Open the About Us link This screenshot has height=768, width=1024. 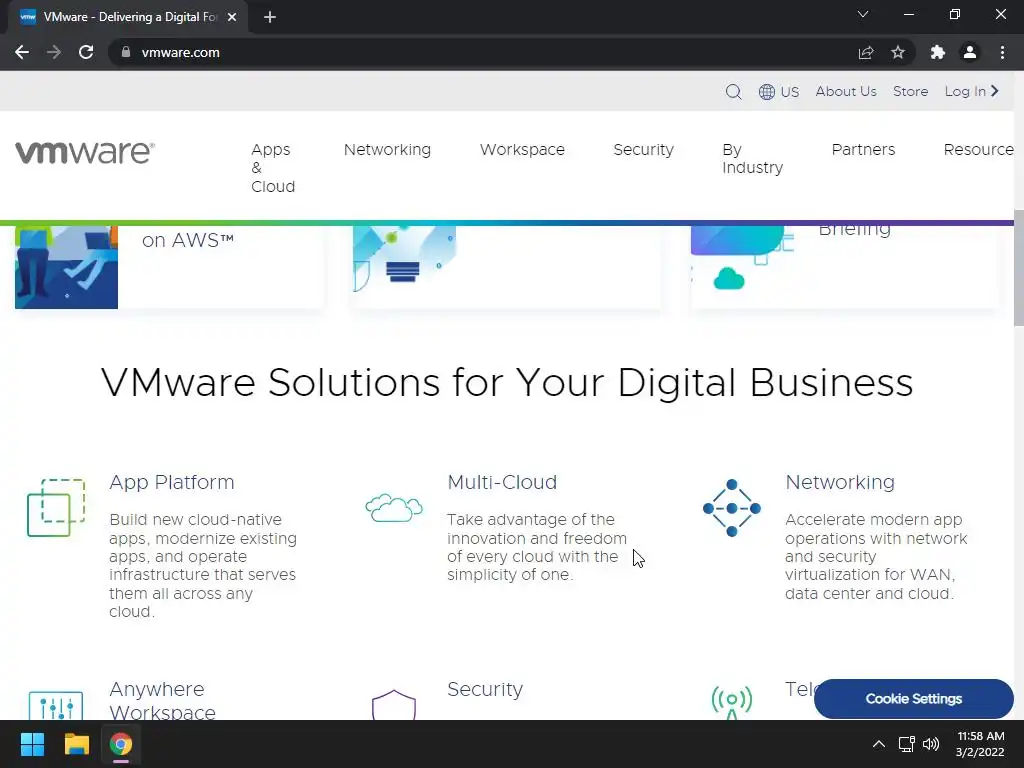[x=846, y=91]
